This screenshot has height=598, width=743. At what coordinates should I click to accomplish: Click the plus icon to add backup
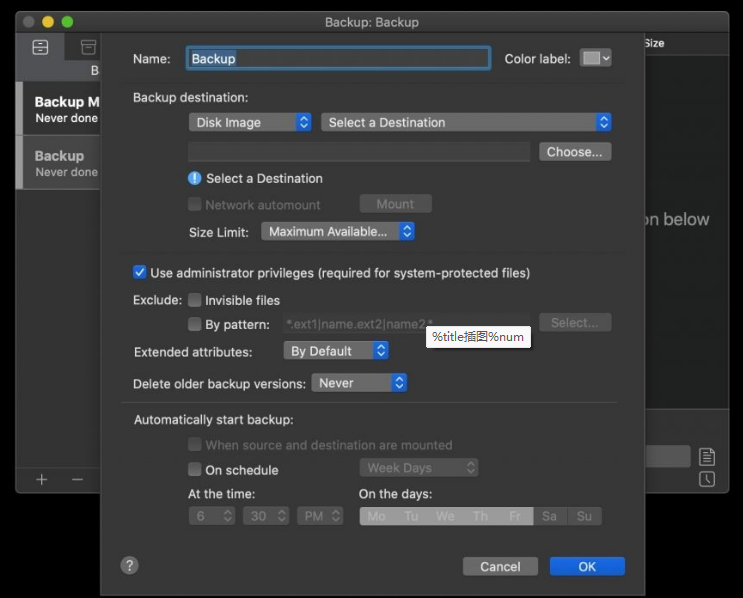(42, 480)
